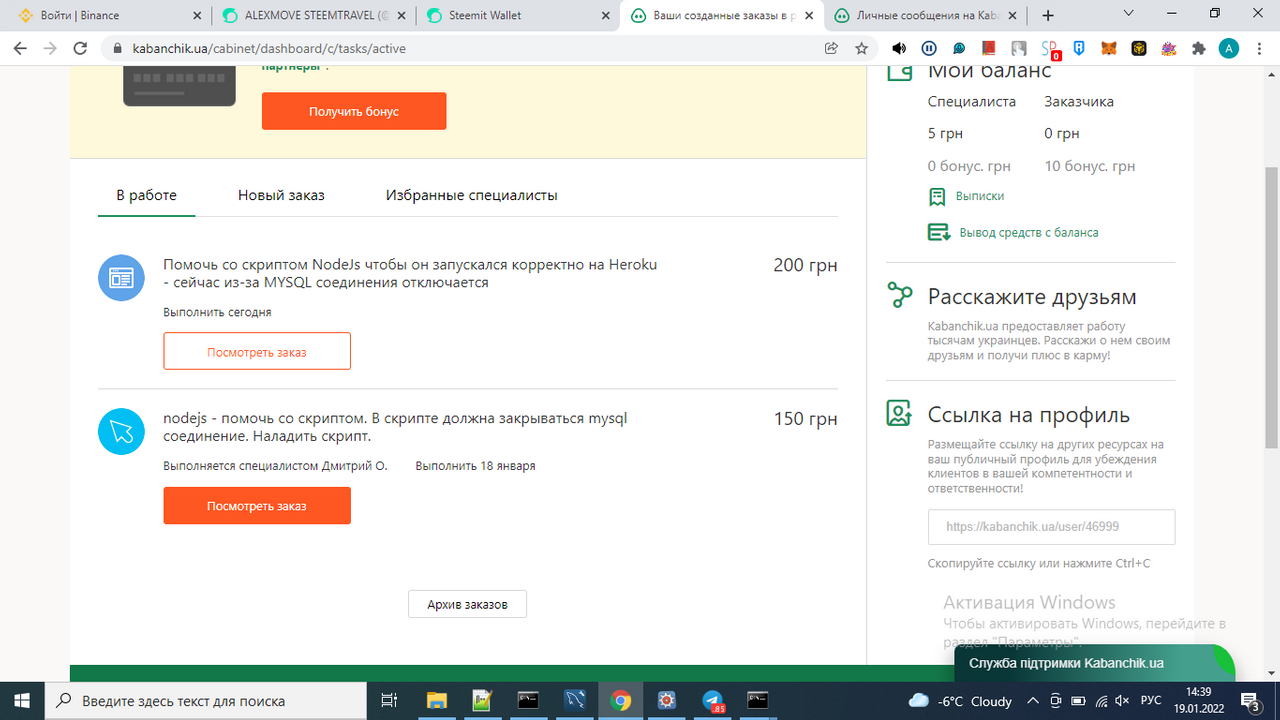Open the Выписки link

point(980,196)
